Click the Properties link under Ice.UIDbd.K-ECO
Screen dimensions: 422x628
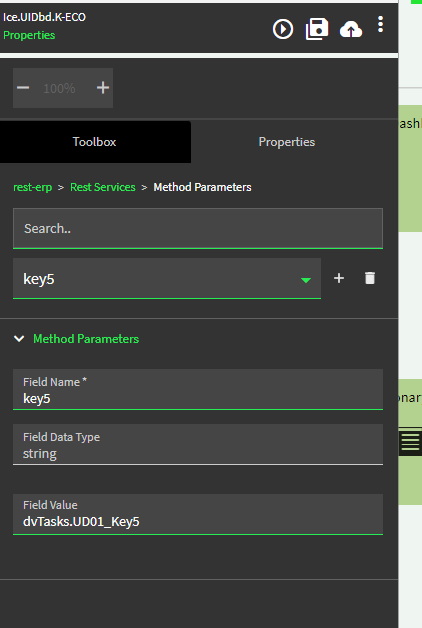pos(29,35)
